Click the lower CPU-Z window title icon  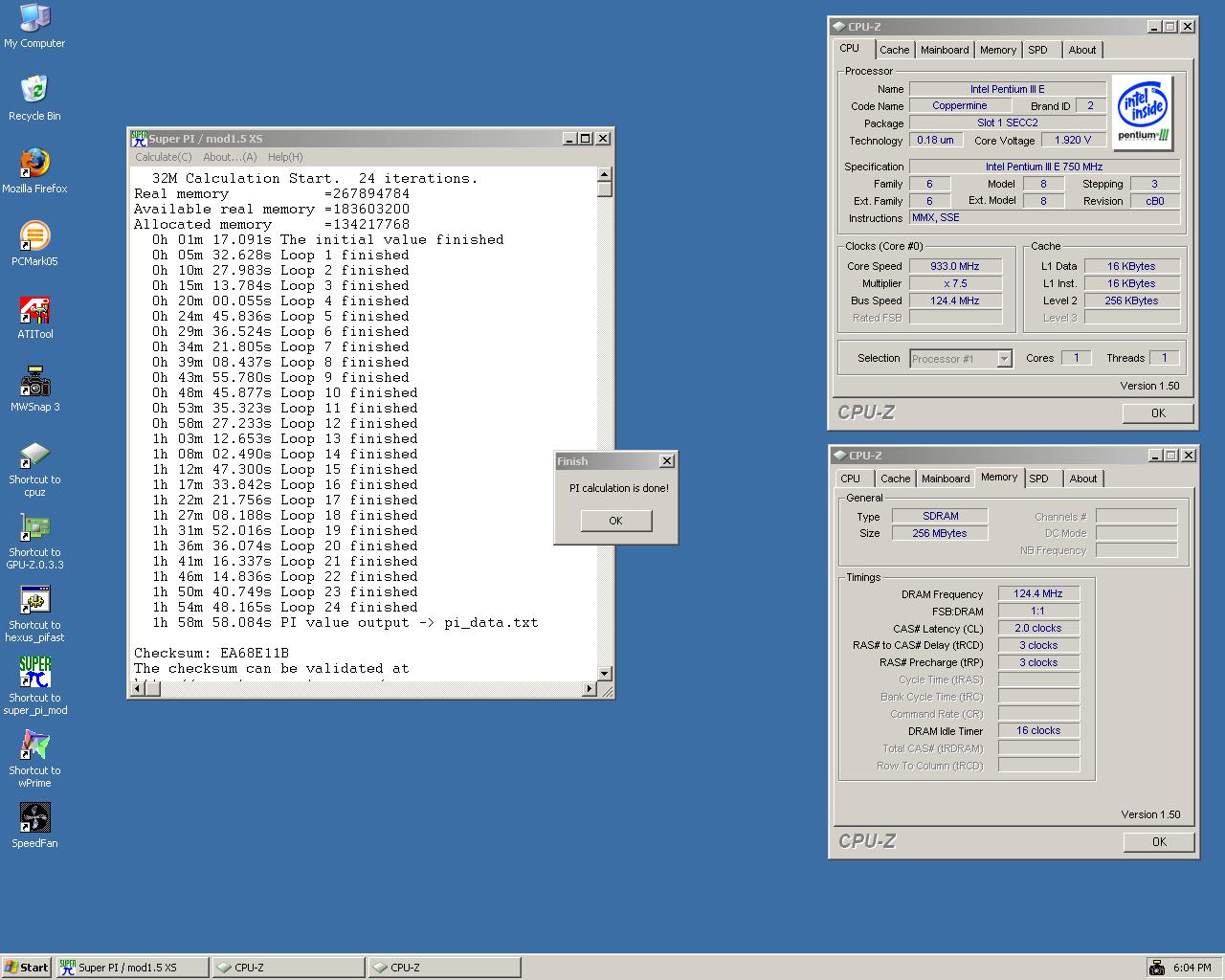pyautogui.click(x=839, y=456)
